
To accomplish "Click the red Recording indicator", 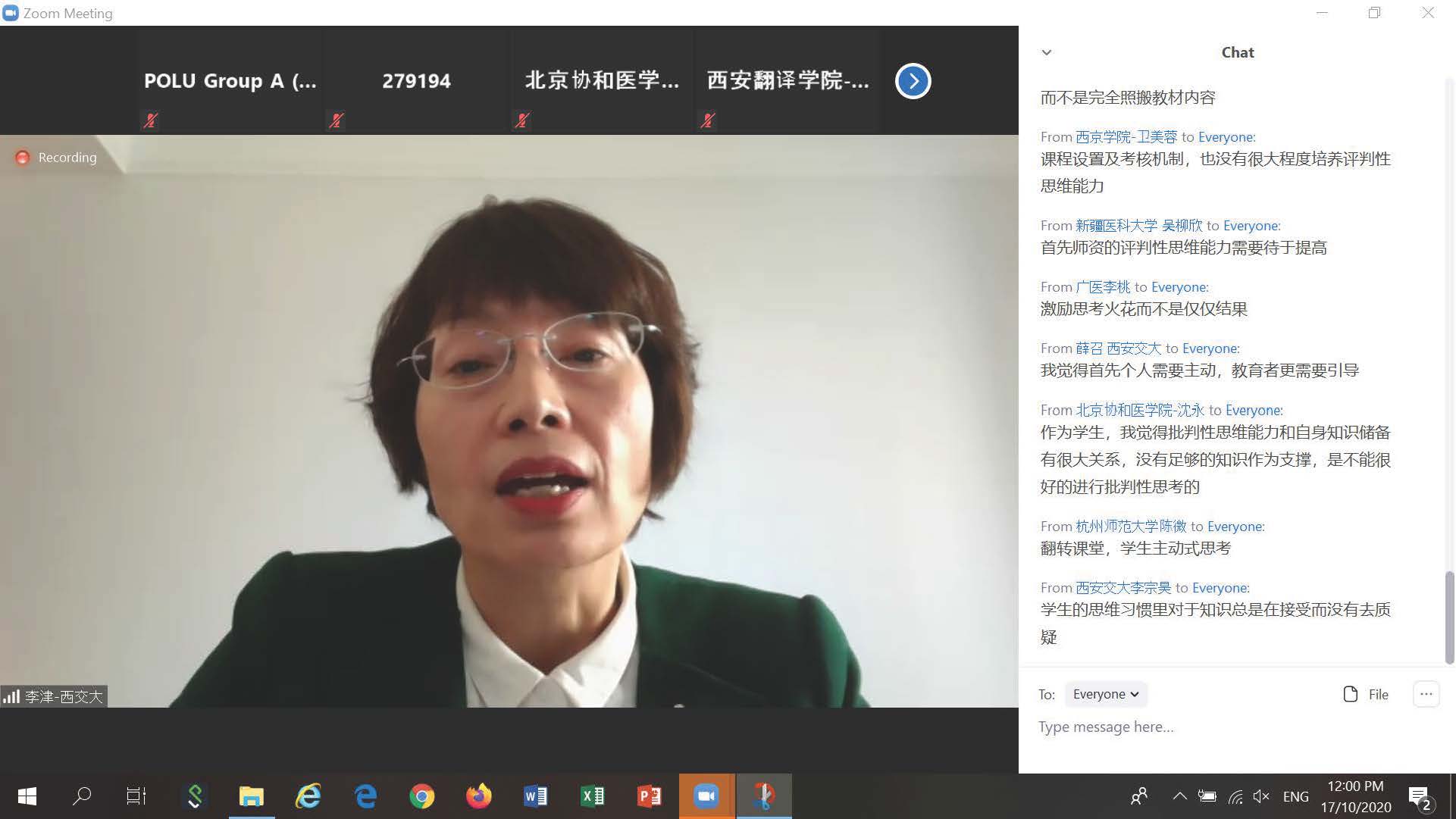I will (23, 158).
